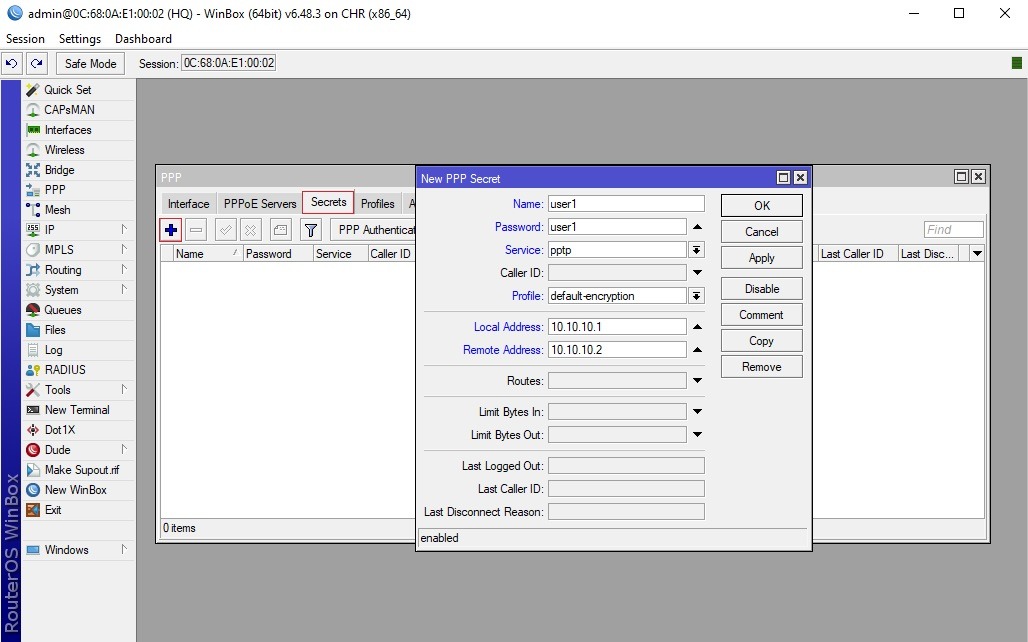Click the Undo arrow in main toolbar
Image resolution: width=1028 pixels, height=642 pixels.
point(12,63)
